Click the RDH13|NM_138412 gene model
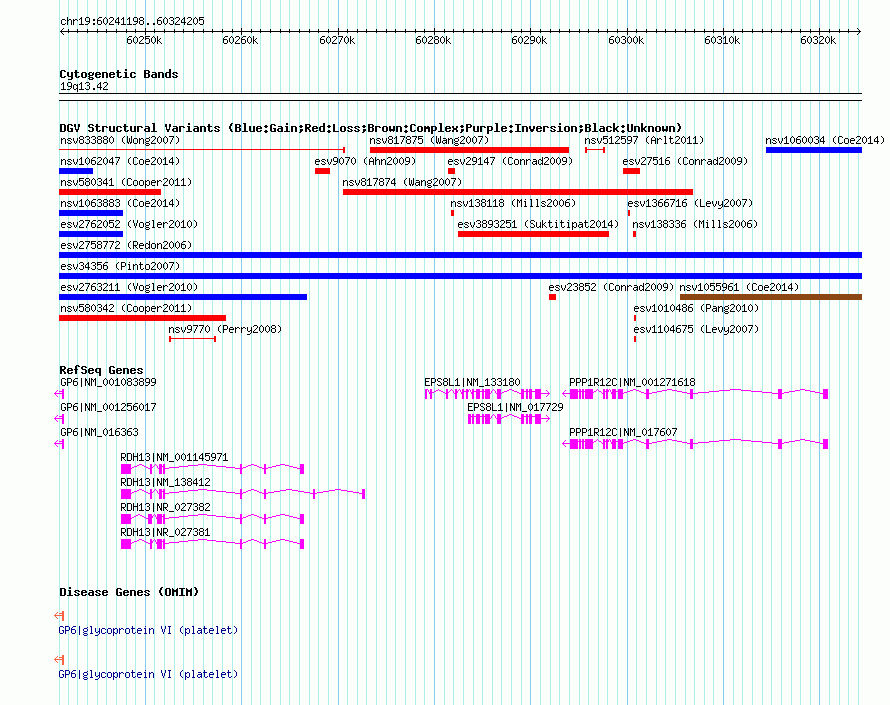Image resolution: width=890 pixels, height=705 pixels. point(243,494)
